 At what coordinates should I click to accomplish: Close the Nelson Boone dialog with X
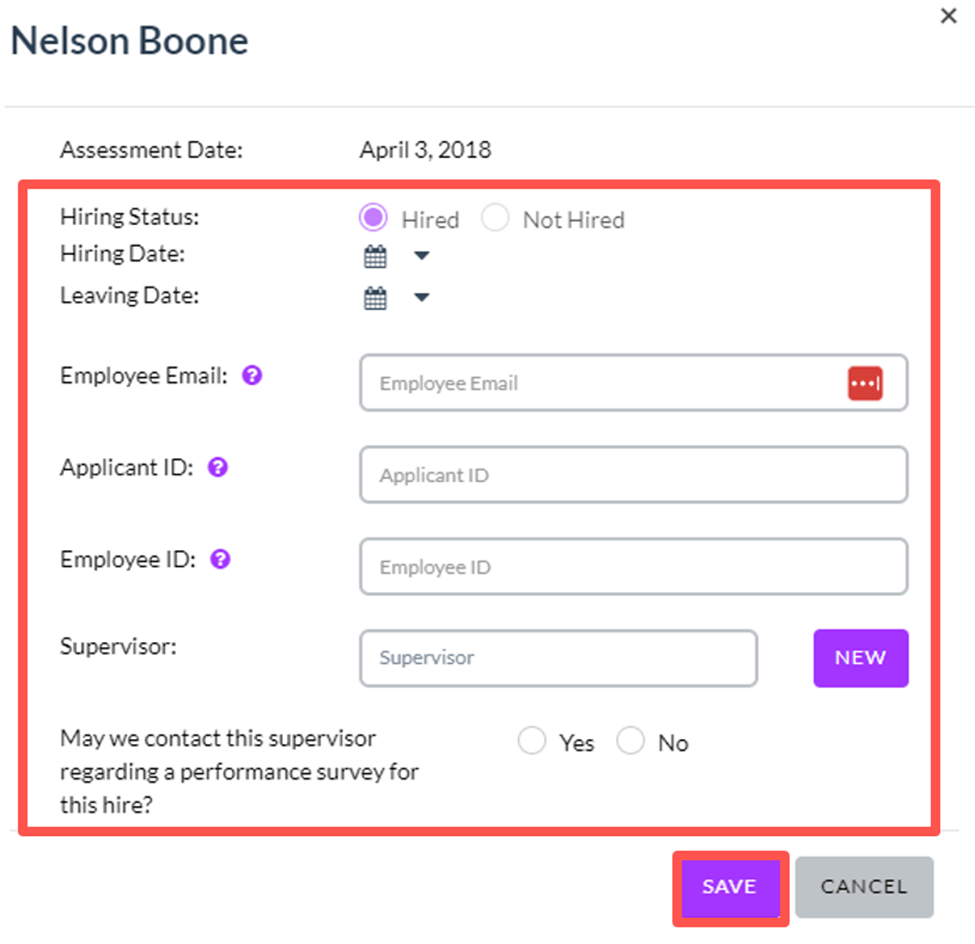click(x=948, y=16)
